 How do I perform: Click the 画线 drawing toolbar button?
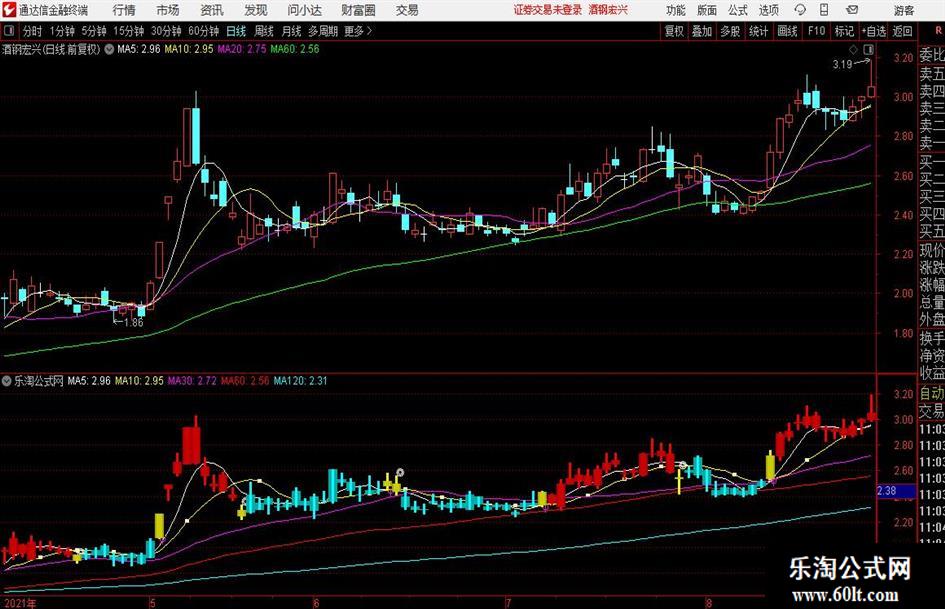point(788,31)
